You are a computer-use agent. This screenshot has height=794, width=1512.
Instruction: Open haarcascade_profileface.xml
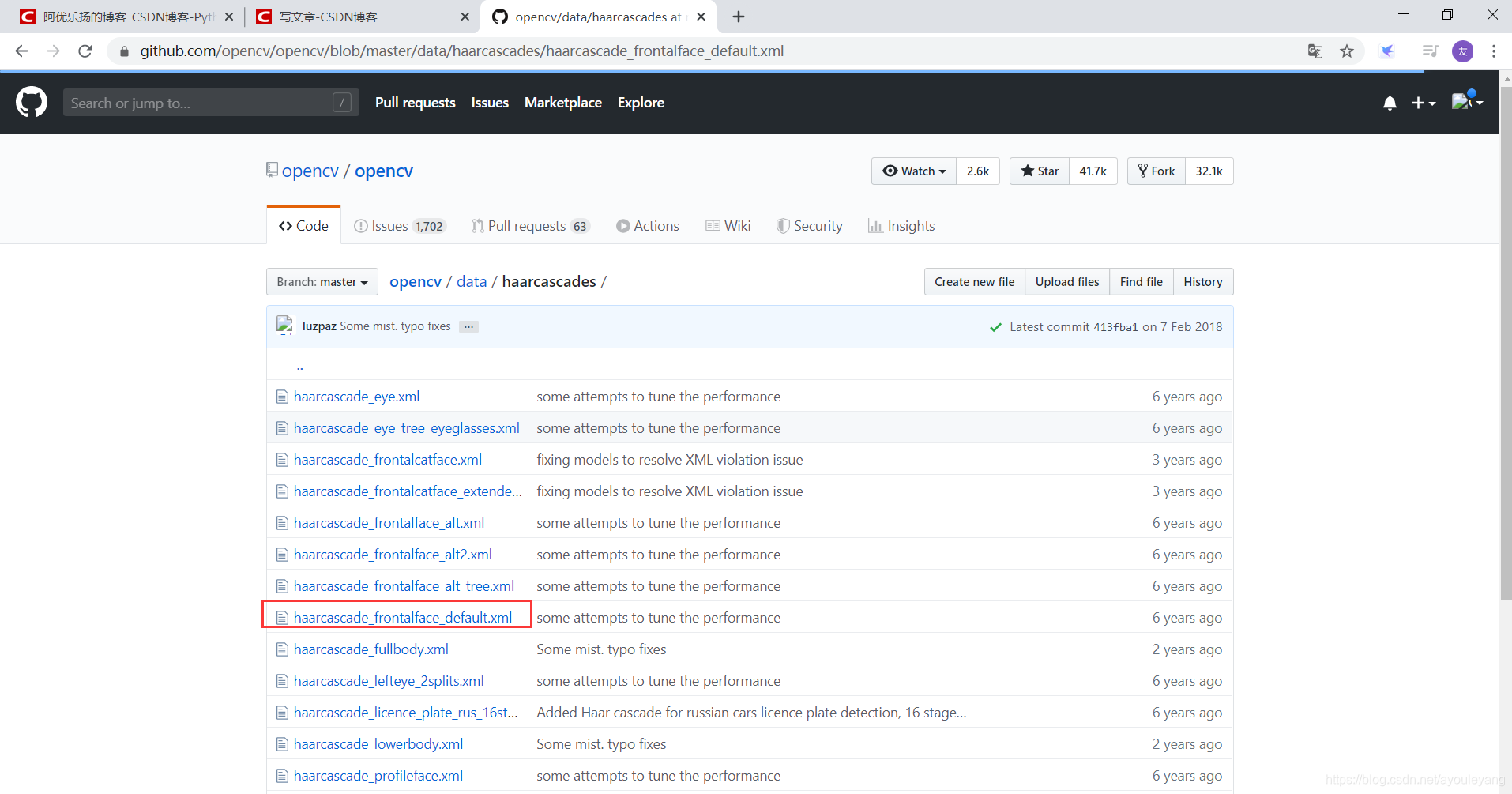[378, 776]
